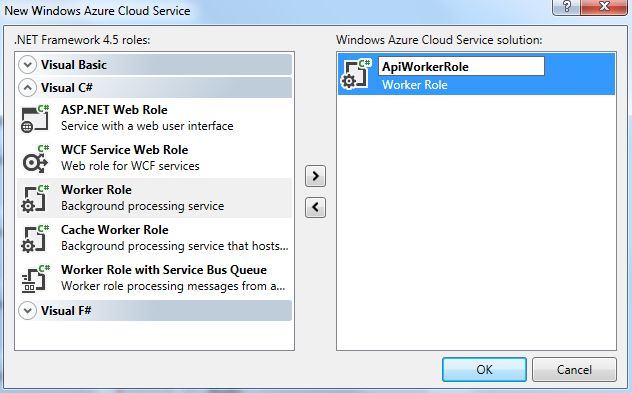This screenshot has width=632, height=393.
Task: Add role with the right arrow button
Action: [x=316, y=176]
